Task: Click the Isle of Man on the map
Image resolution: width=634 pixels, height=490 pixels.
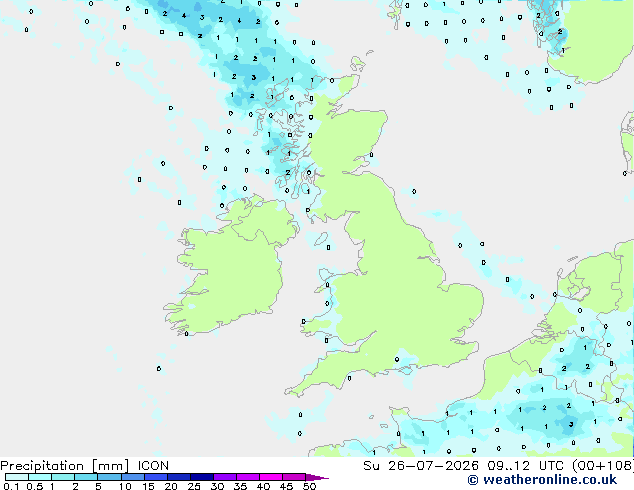Action: (x=321, y=239)
